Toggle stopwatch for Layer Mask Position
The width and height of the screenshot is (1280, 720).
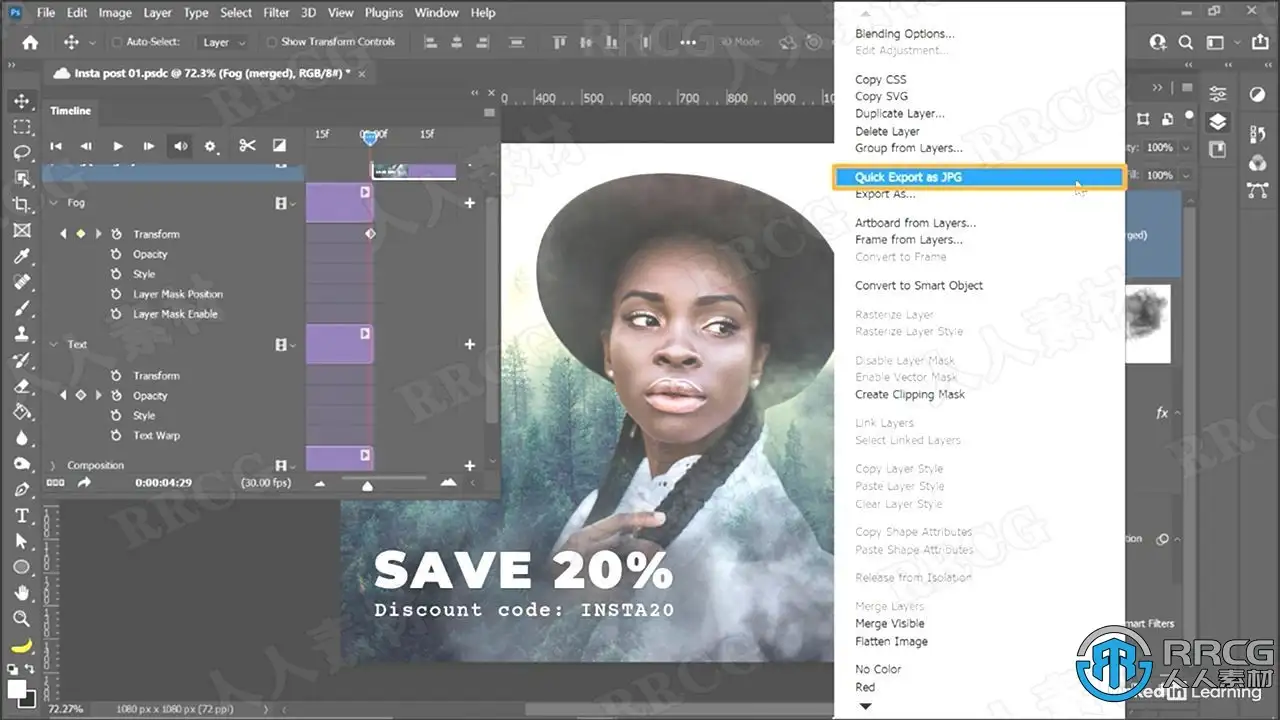click(116, 294)
